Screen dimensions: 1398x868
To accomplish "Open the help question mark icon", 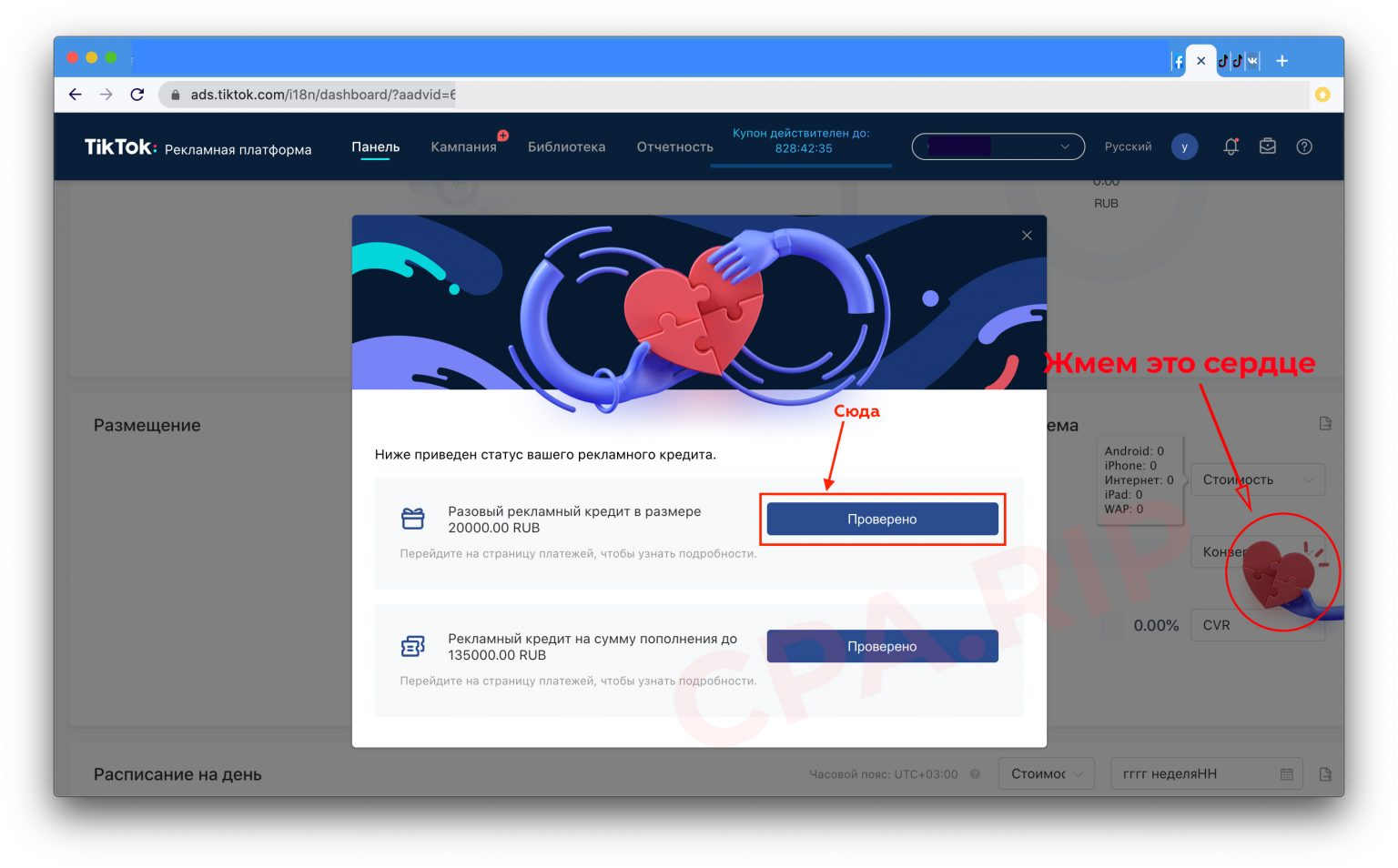I will click(x=1303, y=146).
